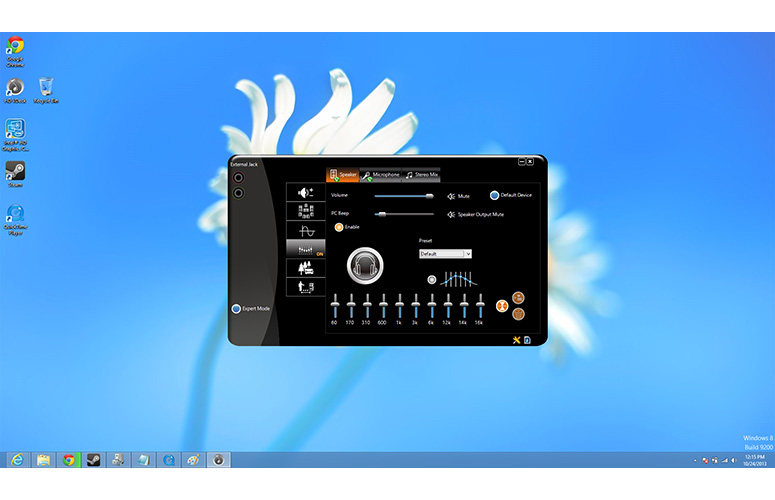The height and width of the screenshot is (500, 775).
Task: Close the audio manager window
Action: 530,162
